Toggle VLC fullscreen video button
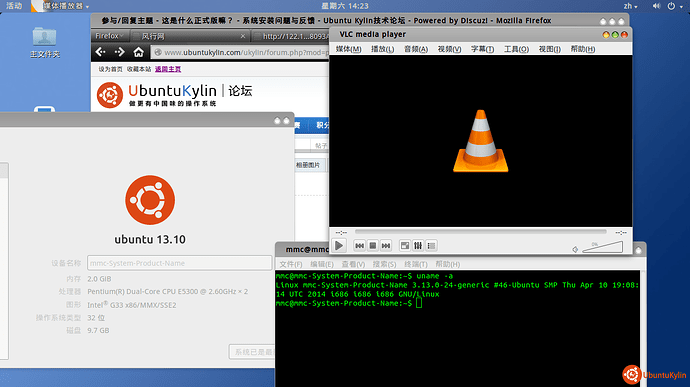The image size is (690, 387). (x=405, y=246)
